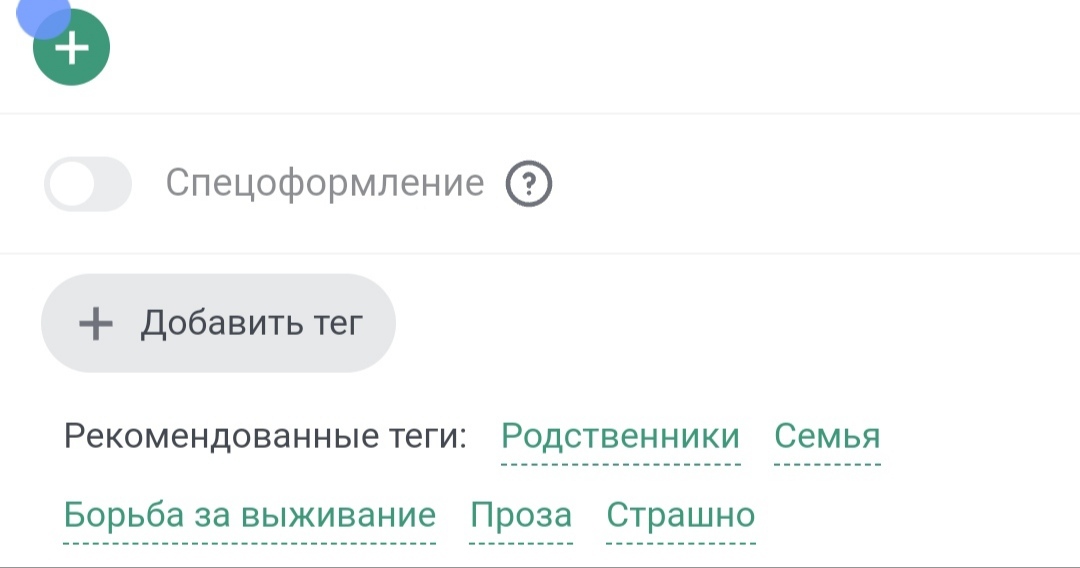Turn on special formatting switch knob
This screenshot has width=1080, height=568.
(x=72, y=184)
